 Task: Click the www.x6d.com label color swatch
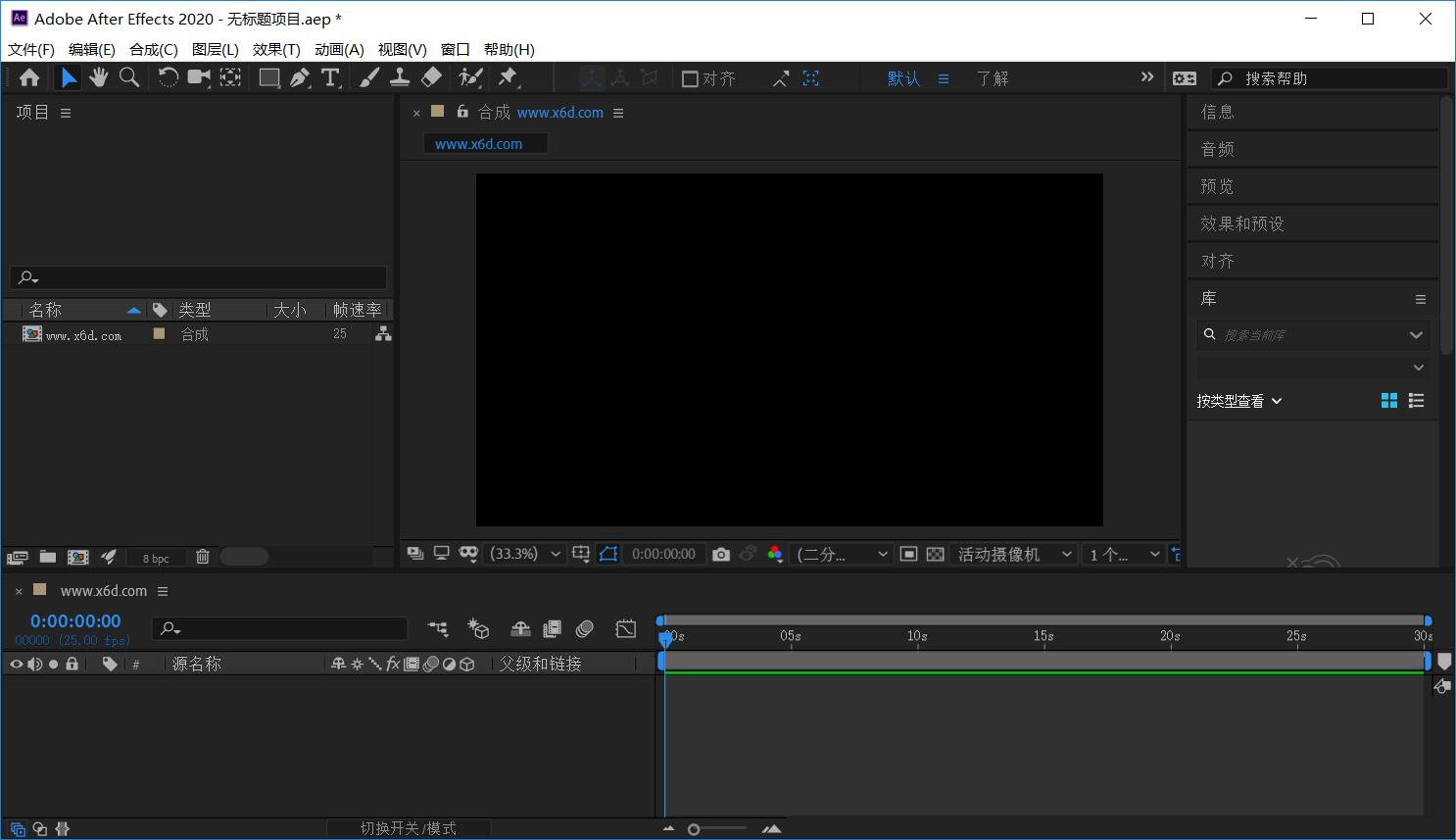tap(159, 333)
